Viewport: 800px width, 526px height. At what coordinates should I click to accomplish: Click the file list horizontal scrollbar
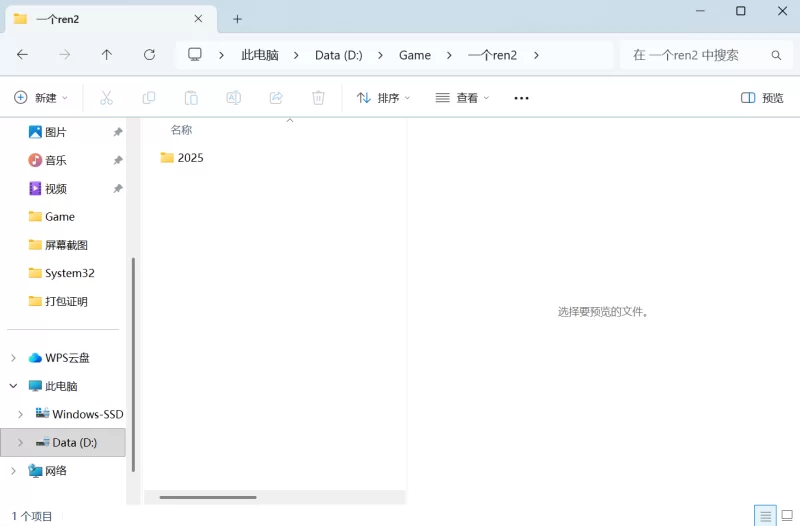click(x=208, y=497)
